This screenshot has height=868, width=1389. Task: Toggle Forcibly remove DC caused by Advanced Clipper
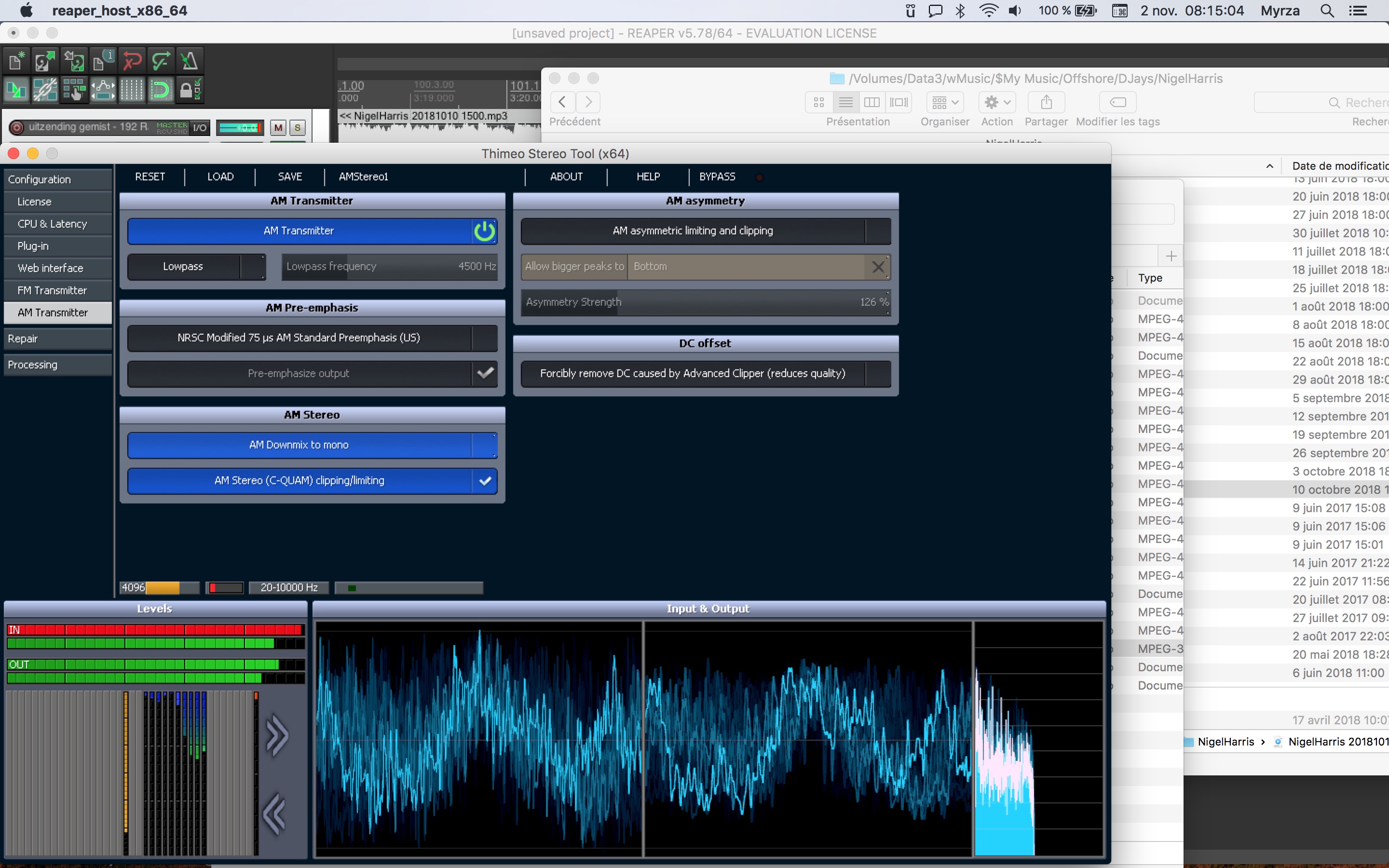[706, 373]
